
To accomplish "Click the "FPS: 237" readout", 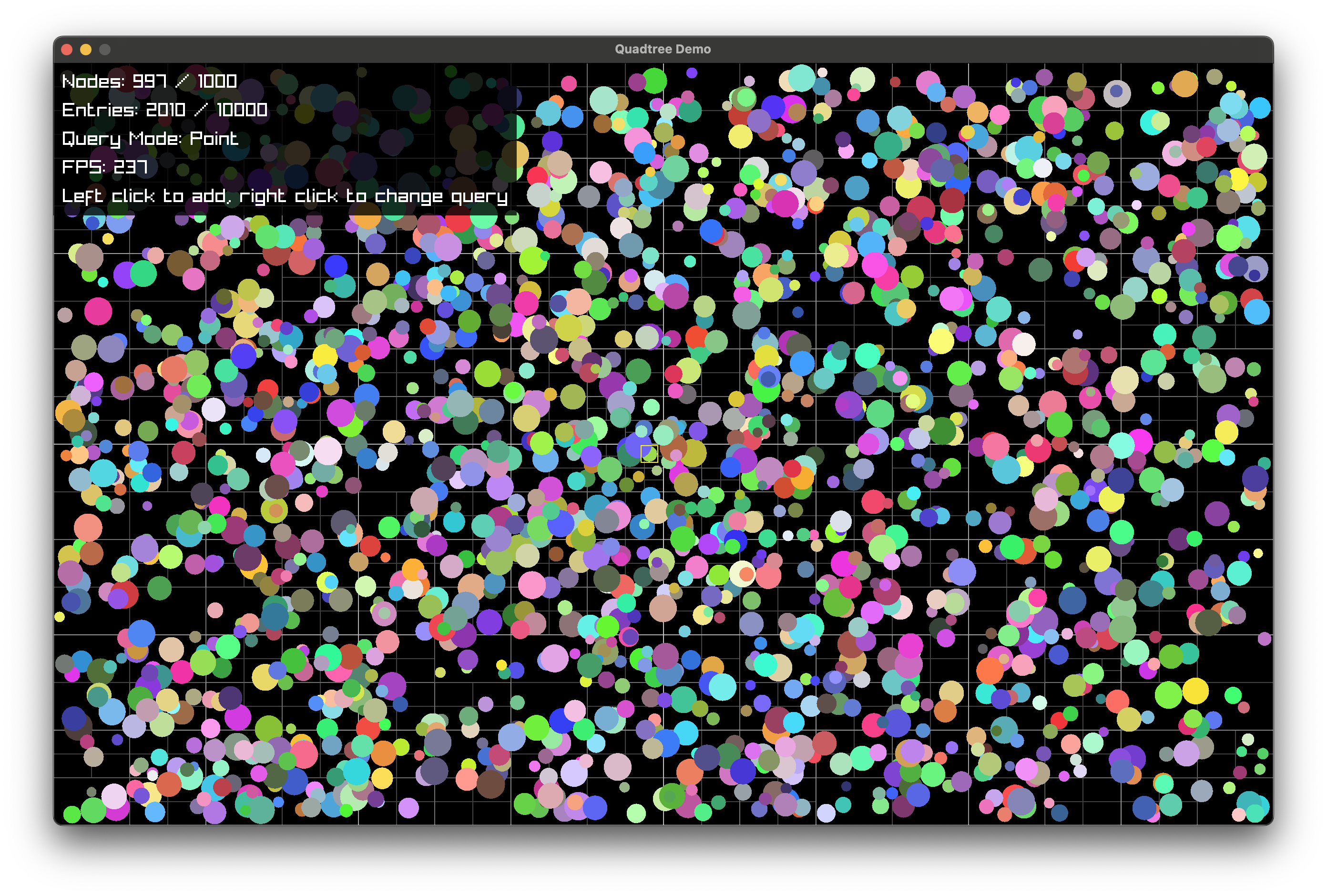I will point(104,167).
